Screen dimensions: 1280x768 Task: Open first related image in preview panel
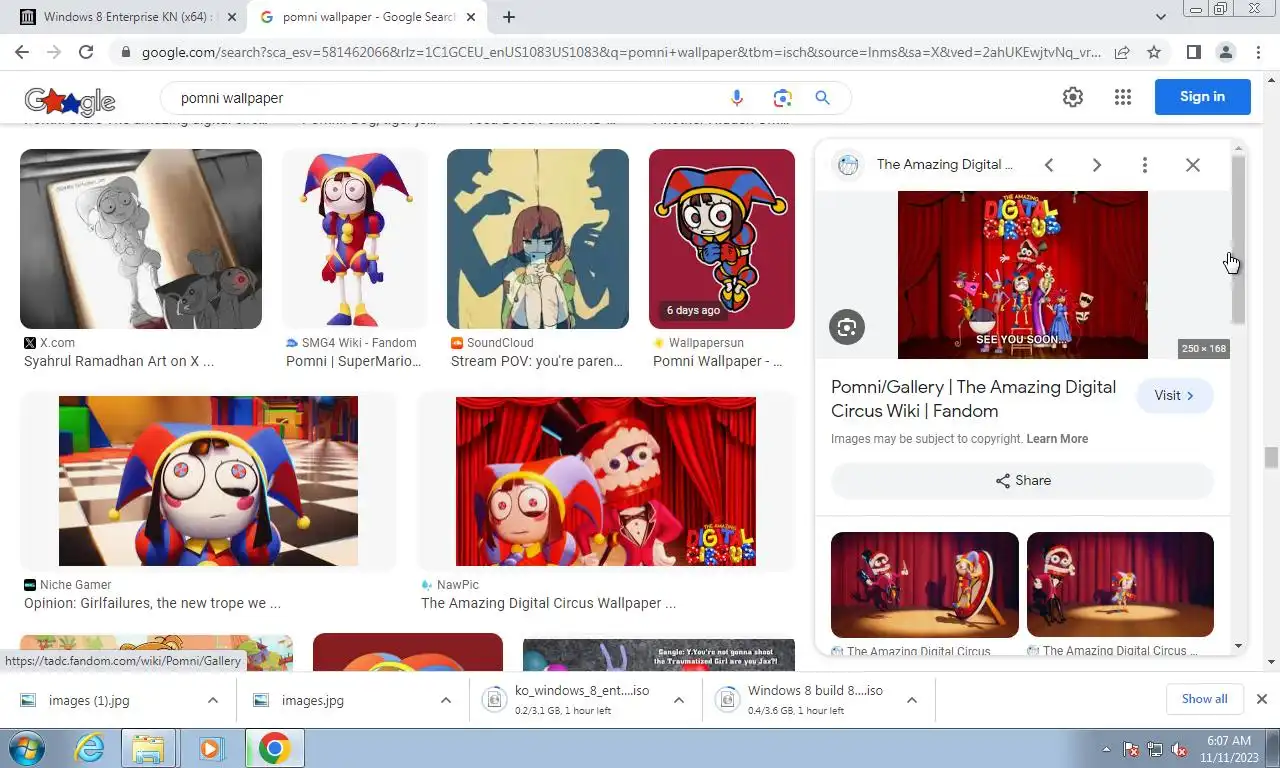click(925, 585)
